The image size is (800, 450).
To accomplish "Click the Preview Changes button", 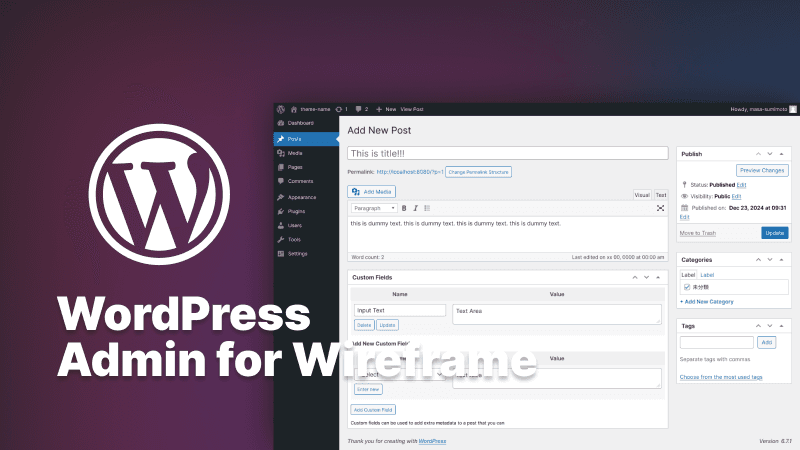I will pyautogui.click(x=762, y=170).
